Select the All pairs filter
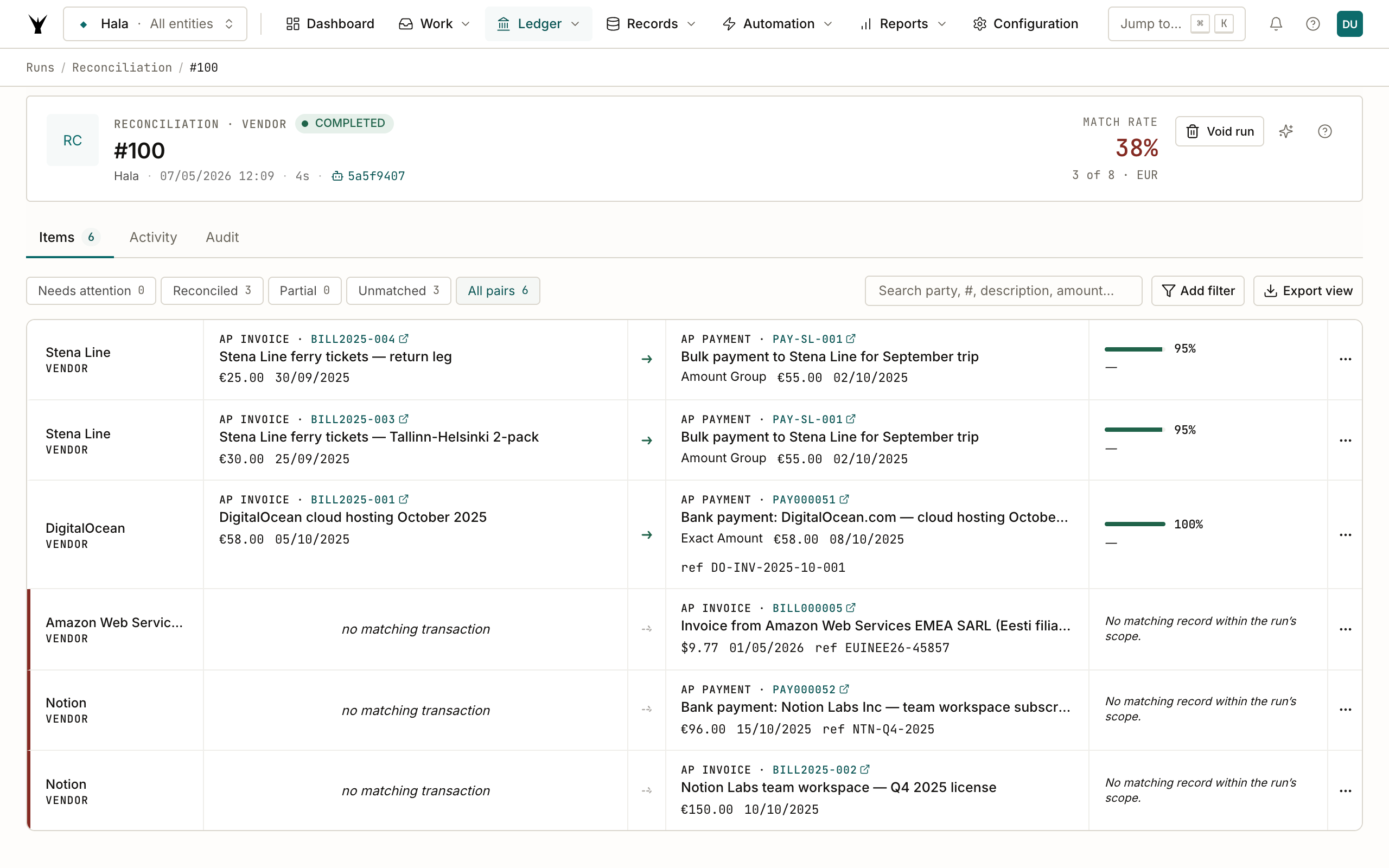1389x868 pixels. tap(498, 290)
